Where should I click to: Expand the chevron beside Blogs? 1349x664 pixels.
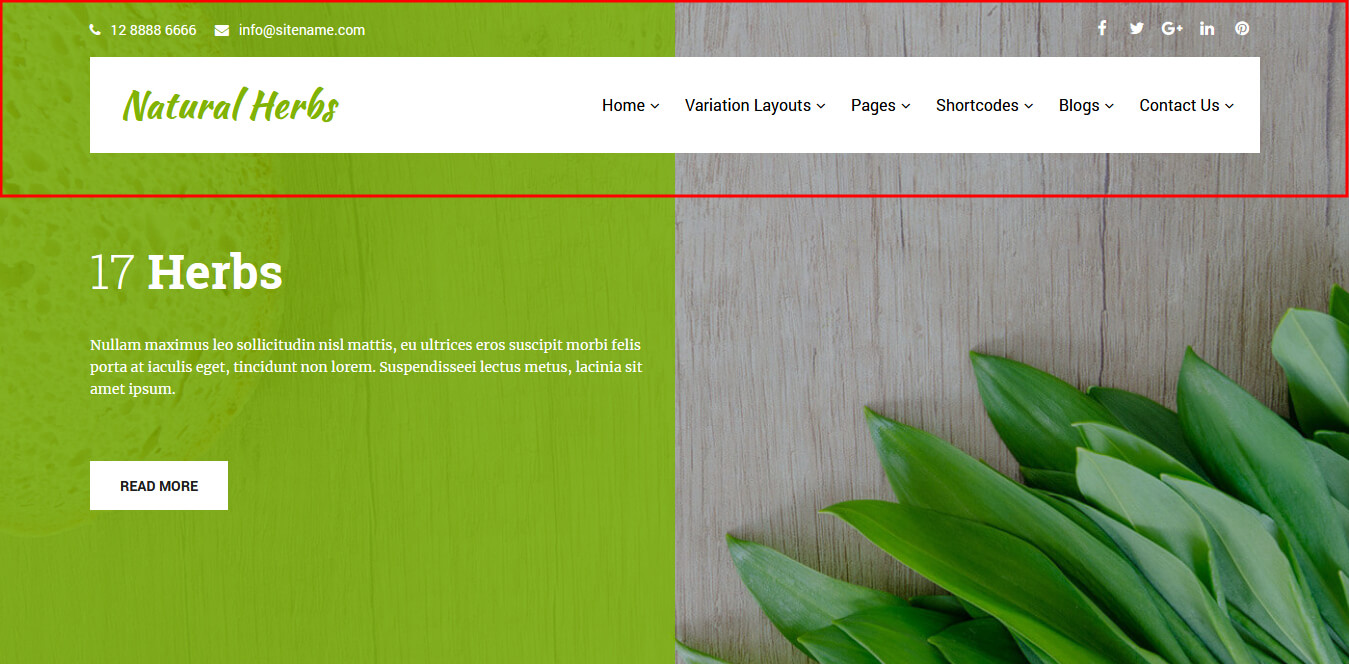pos(1109,106)
